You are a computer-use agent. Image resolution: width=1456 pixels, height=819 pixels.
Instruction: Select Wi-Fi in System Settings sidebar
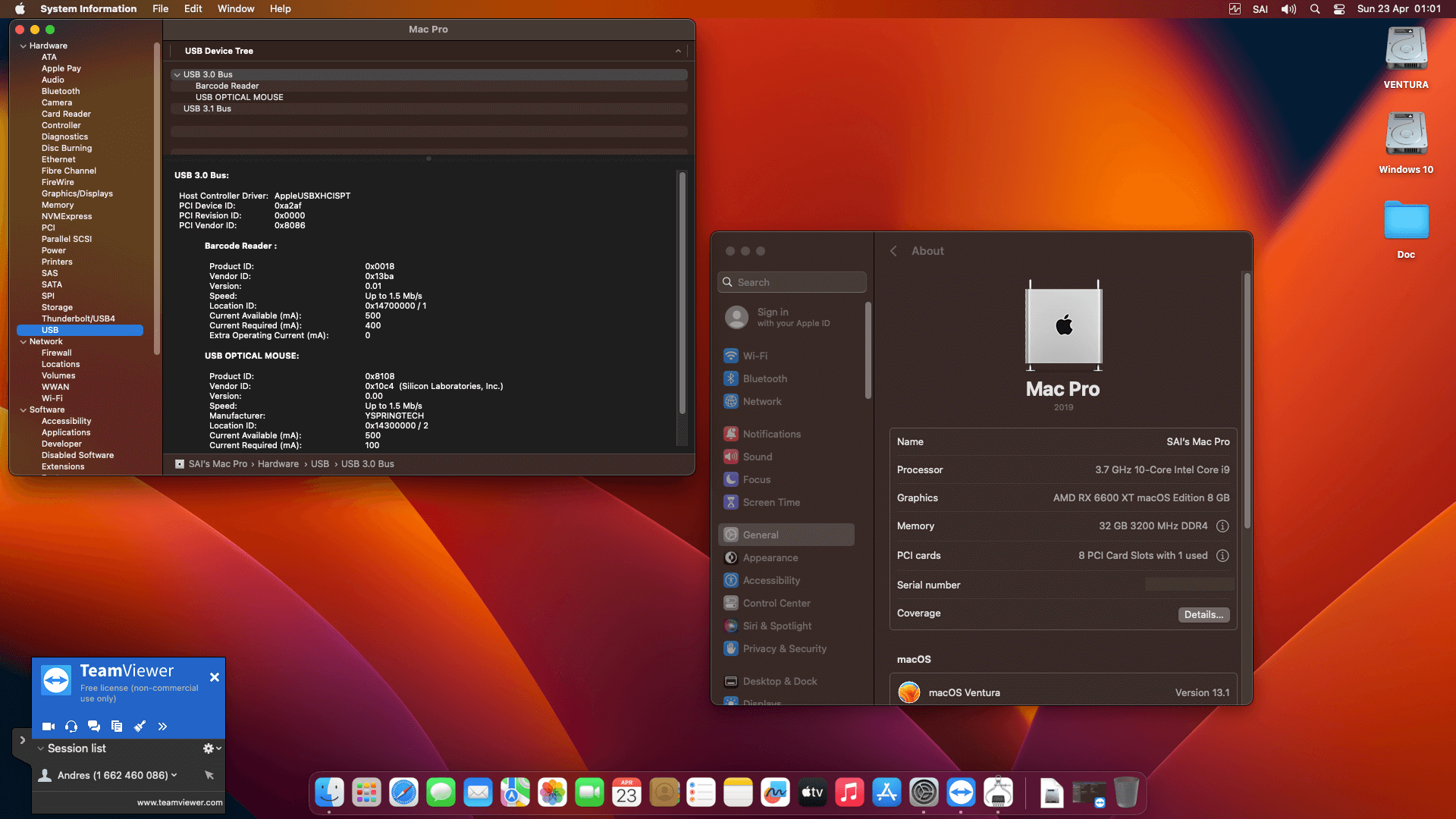(x=755, y=355)
